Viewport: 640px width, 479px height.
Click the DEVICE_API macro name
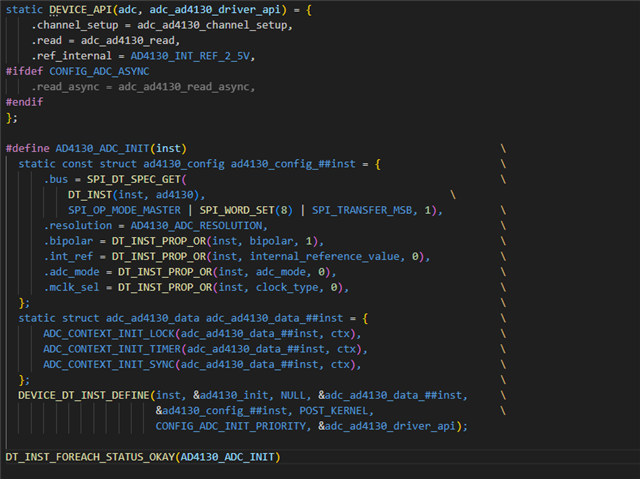[x=81, y=10]
